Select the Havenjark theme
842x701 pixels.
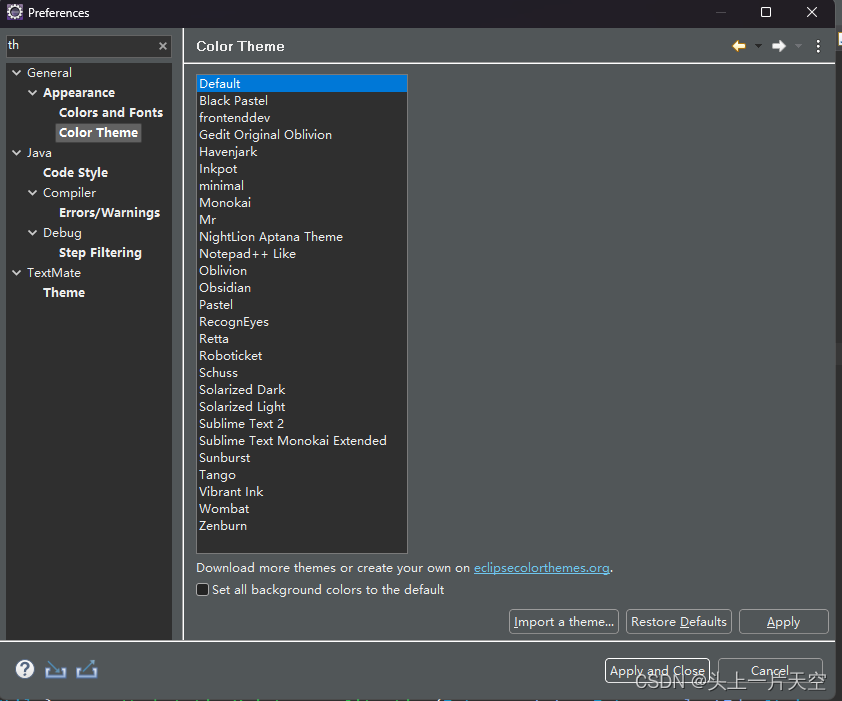pyautogui.click(x=302, y=151)
